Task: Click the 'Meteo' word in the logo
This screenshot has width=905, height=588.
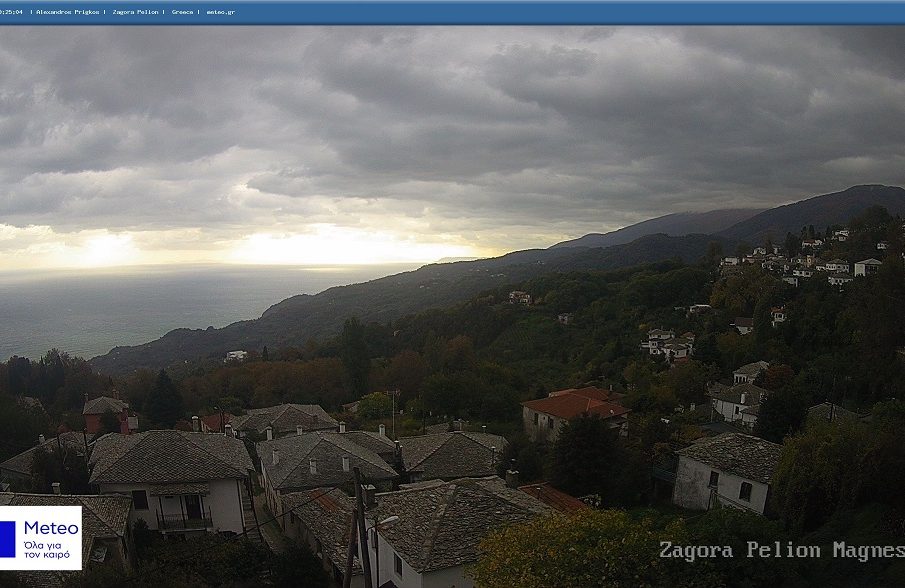Action: click(x=51, y=527)
